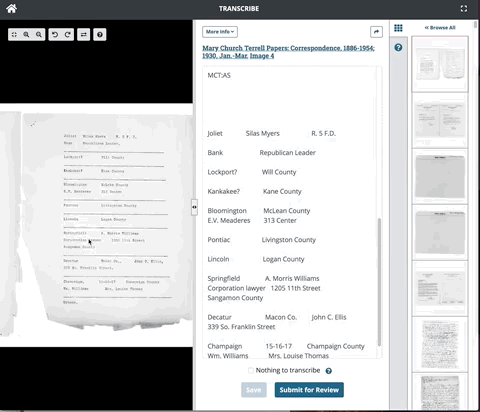Flip the image horizontally icon
The height and width of the screenshot is (412, 480).
(84, 34)
